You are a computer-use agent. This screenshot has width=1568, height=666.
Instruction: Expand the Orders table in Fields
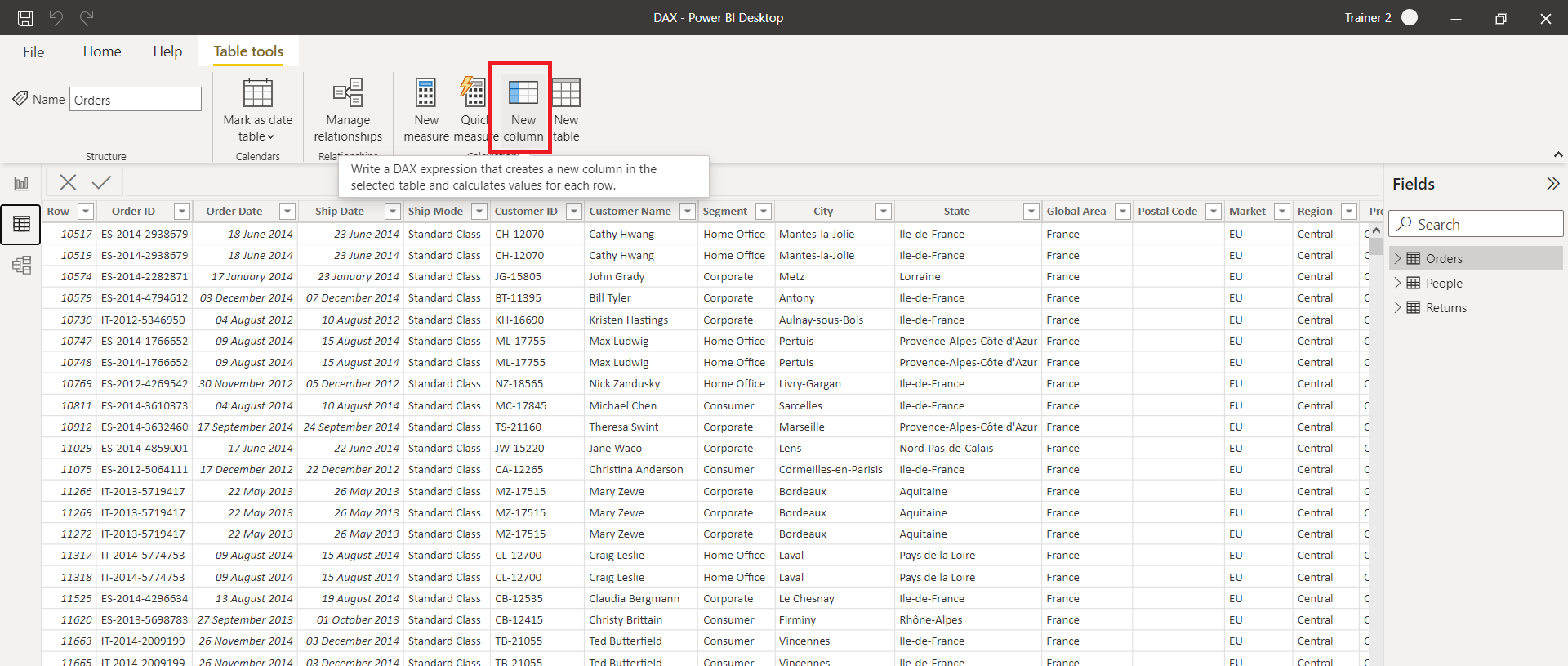pos(1397,258)
